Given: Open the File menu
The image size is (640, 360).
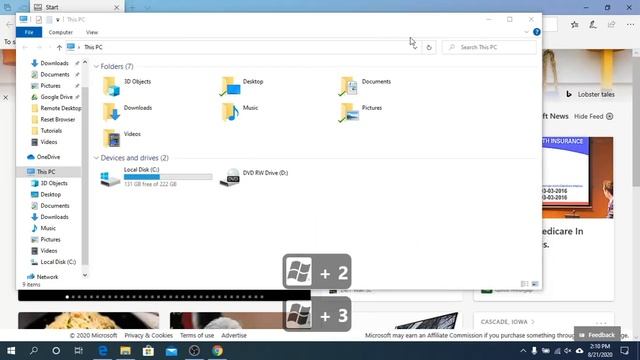Looking at the screenshot, I should 29,32.
